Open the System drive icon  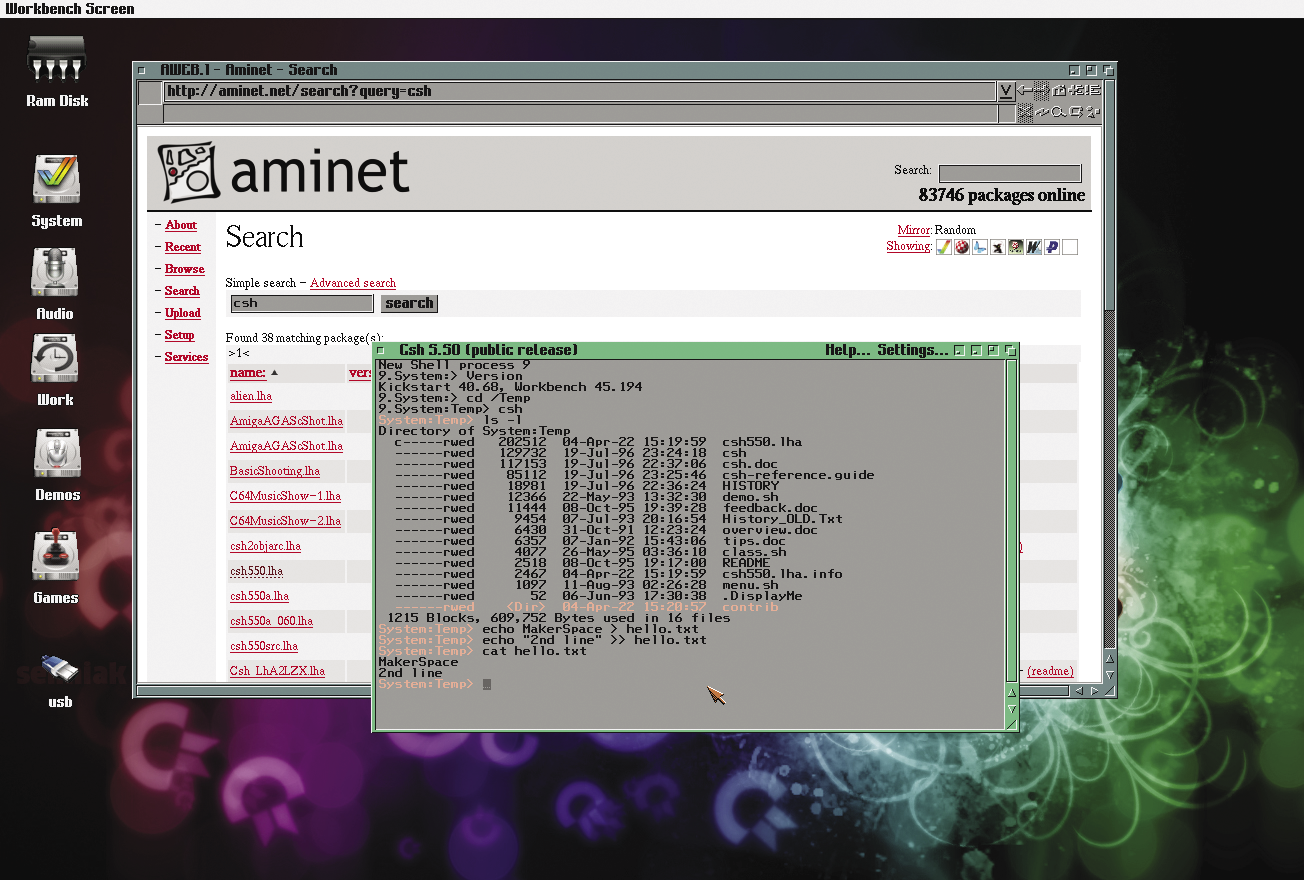[56, 190]
